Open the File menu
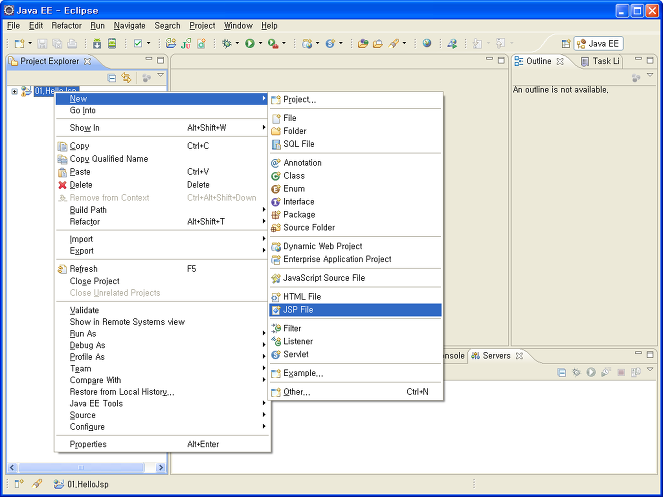 14,26
